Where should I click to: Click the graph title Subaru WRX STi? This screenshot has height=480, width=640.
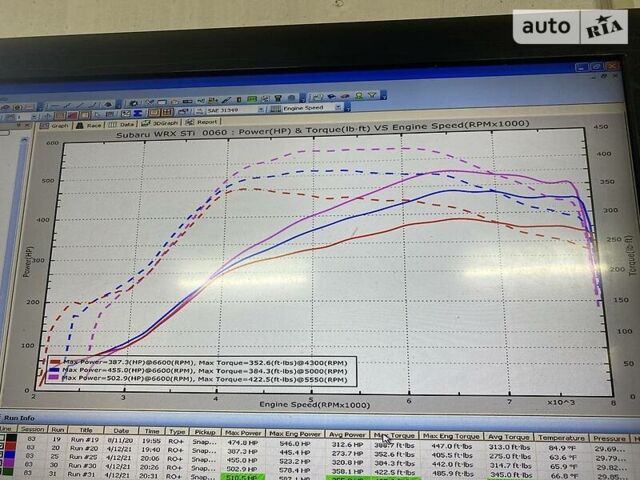click(322, 129)
